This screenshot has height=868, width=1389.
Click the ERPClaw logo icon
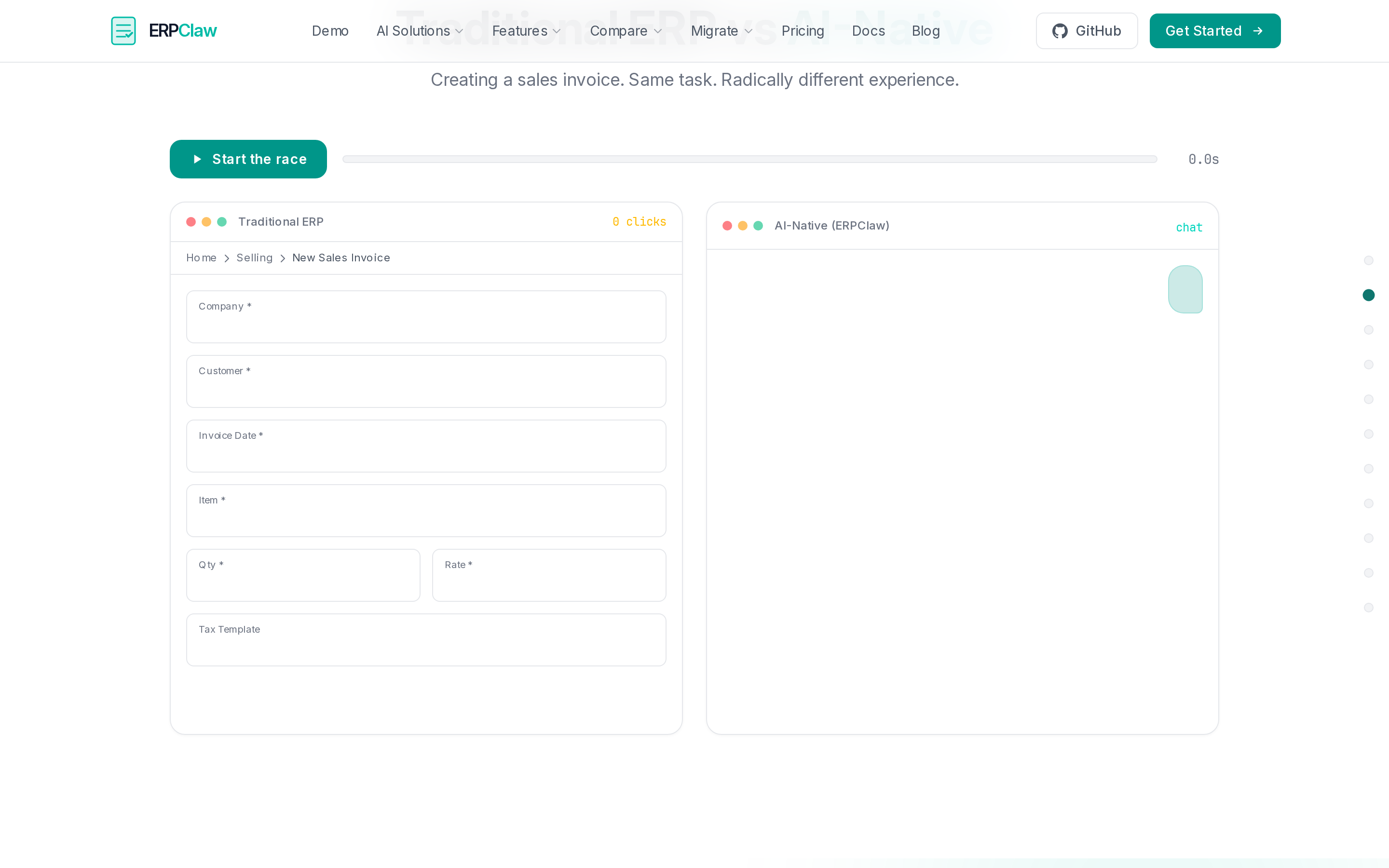(x=123, y=31)
